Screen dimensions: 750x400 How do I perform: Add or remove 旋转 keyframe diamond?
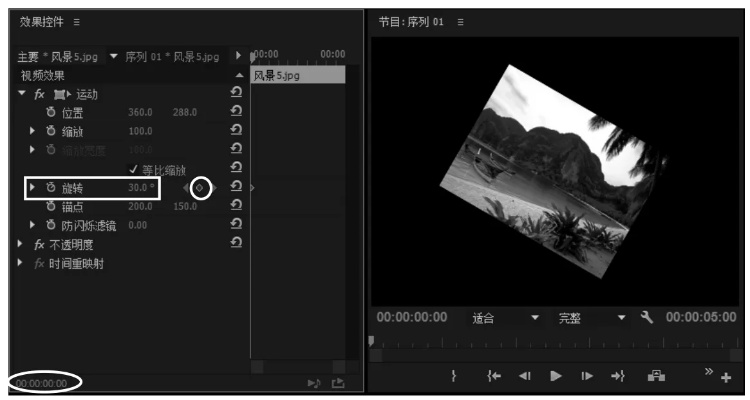pyautogui.click(x=200, y=188)
